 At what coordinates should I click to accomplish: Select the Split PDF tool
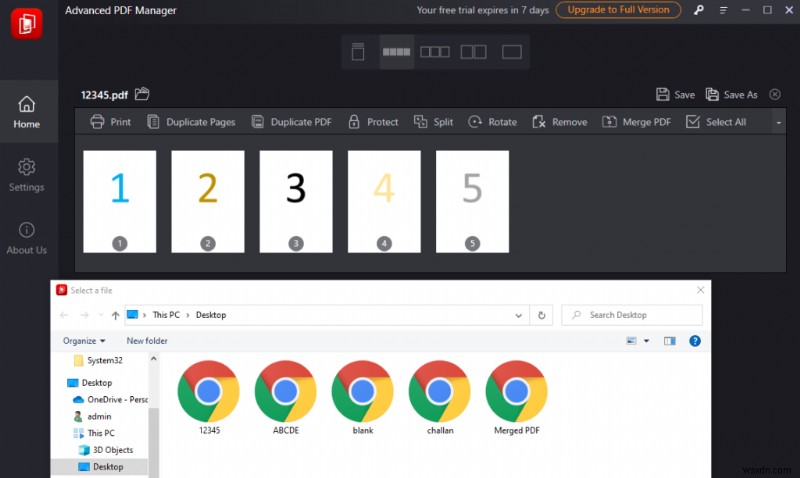click(433, 122)
